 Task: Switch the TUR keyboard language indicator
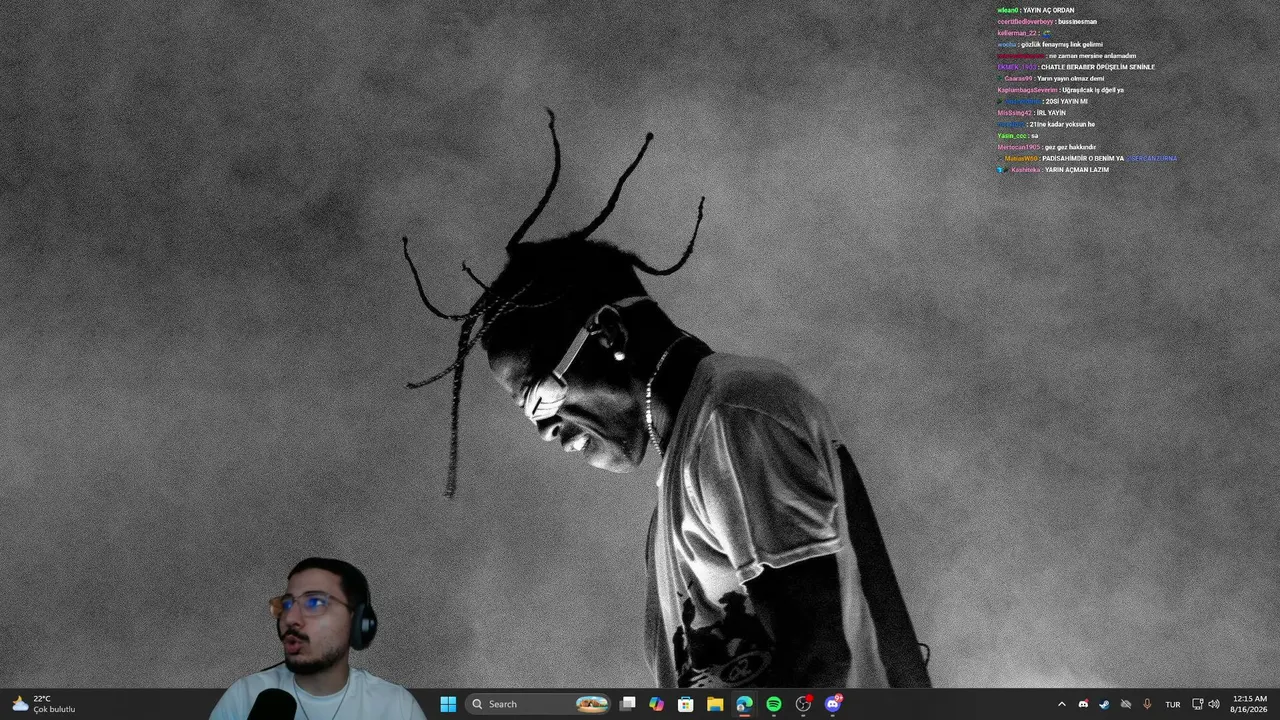click(1173, 704)
